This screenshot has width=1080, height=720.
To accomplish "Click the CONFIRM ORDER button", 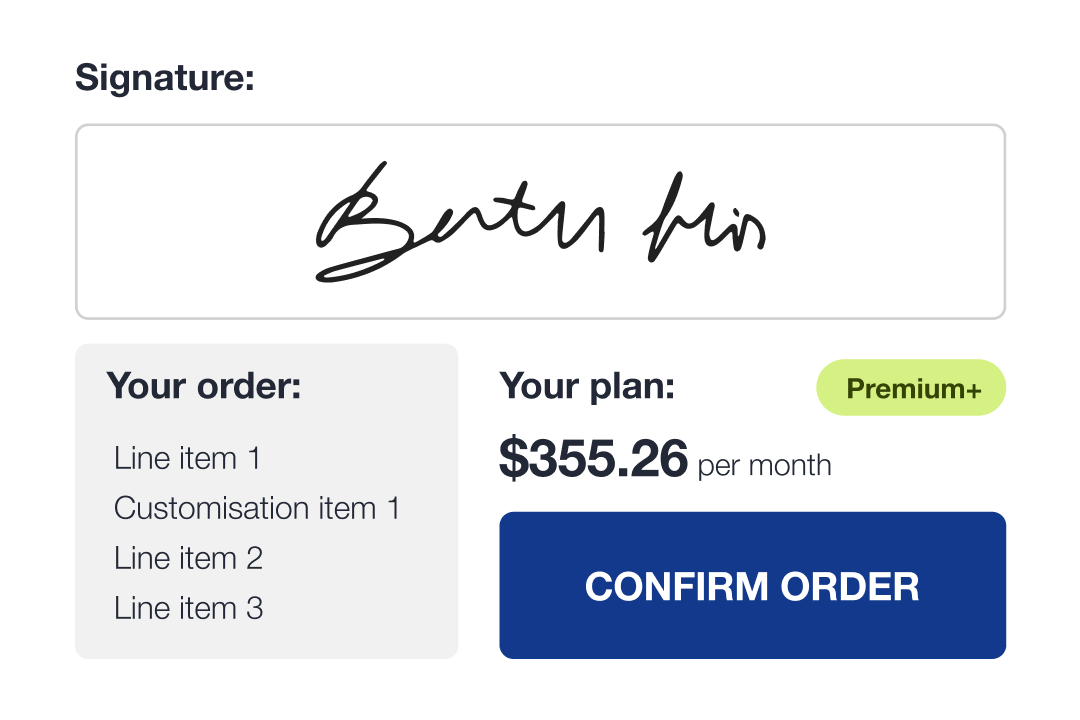I will coord(752,586).
